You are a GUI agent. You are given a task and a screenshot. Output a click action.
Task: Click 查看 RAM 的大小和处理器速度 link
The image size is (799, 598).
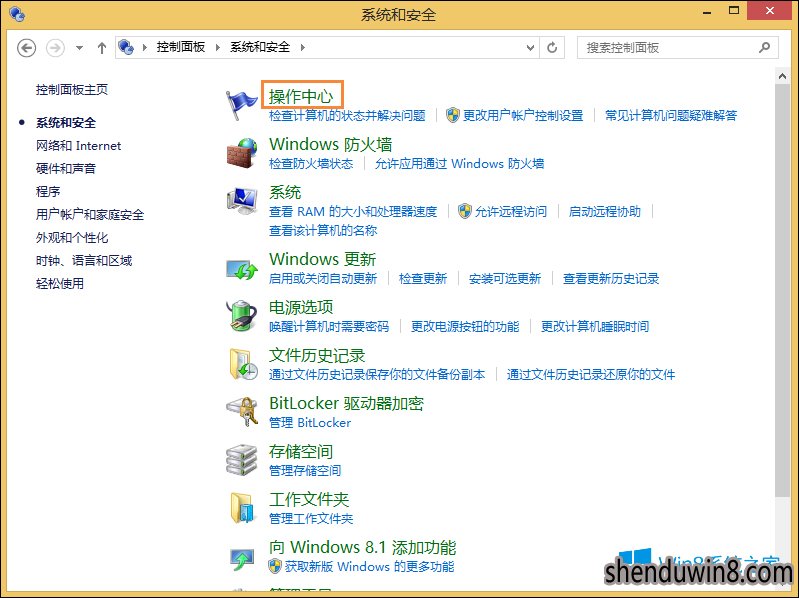pyautogui.click(x=353, y=211)
